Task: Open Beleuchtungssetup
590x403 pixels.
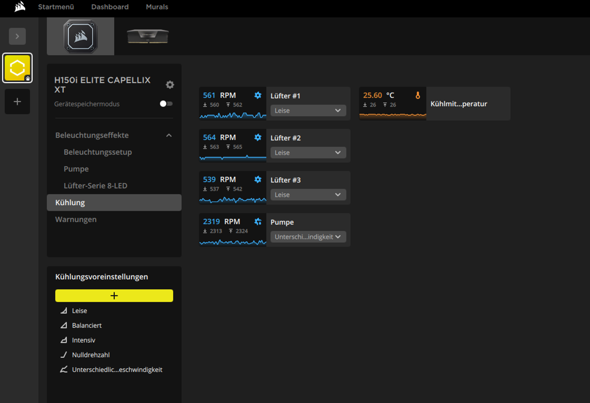Action: point(98,152)
